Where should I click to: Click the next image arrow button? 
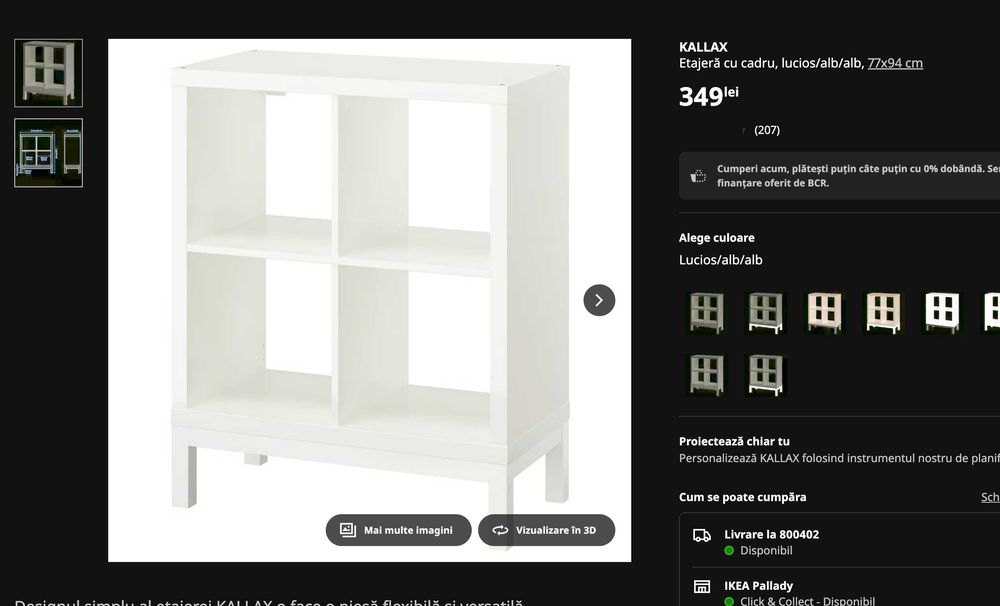(599, 300)
